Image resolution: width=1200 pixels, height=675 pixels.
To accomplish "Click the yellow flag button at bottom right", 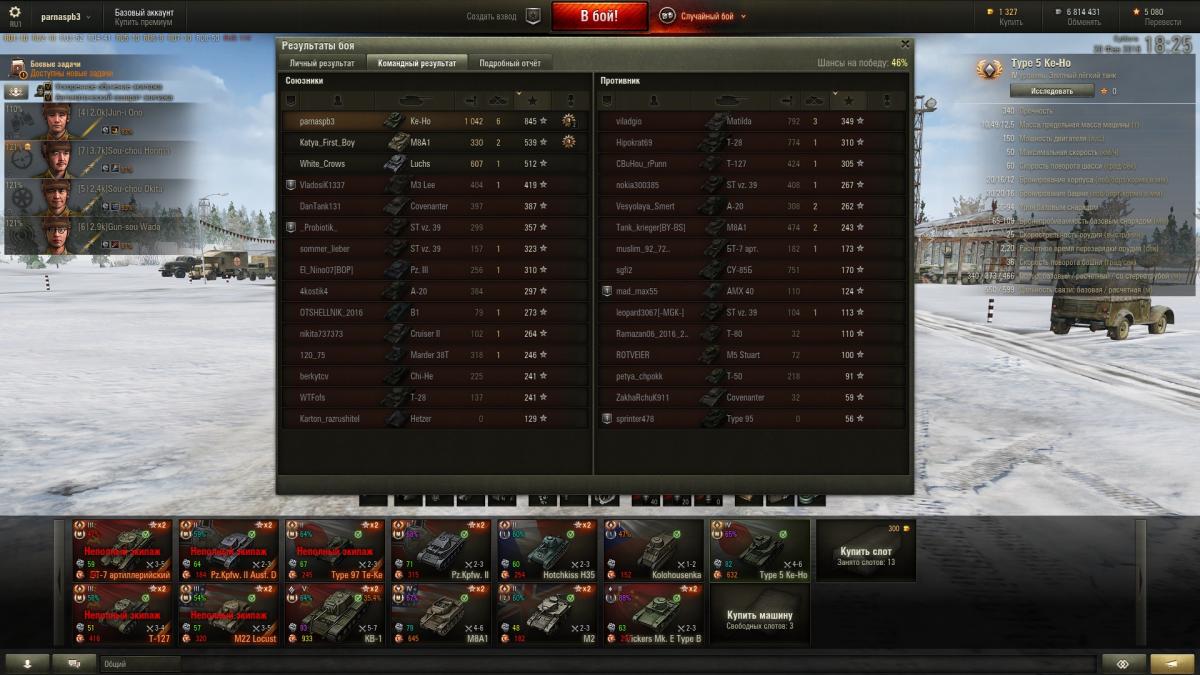I will tap(1171, 663).
